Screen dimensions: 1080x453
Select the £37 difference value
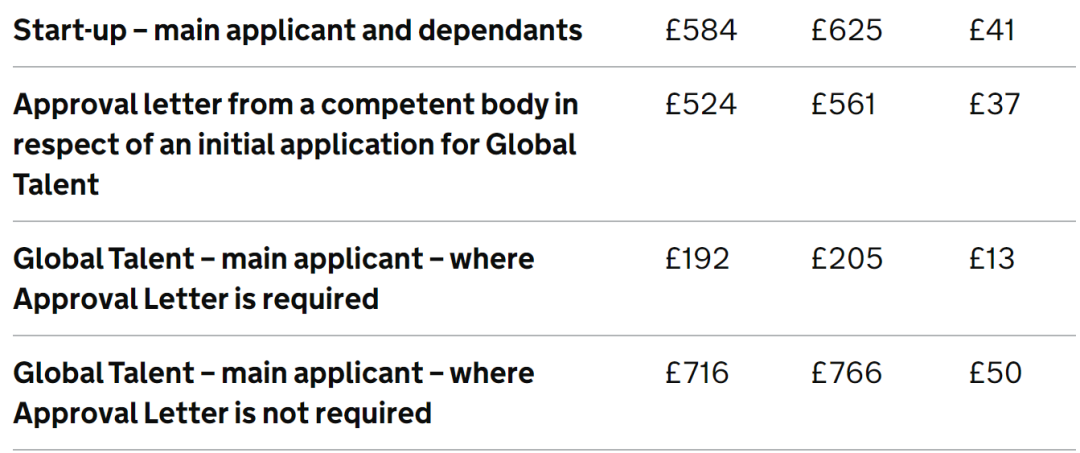(x=994, y=104)
